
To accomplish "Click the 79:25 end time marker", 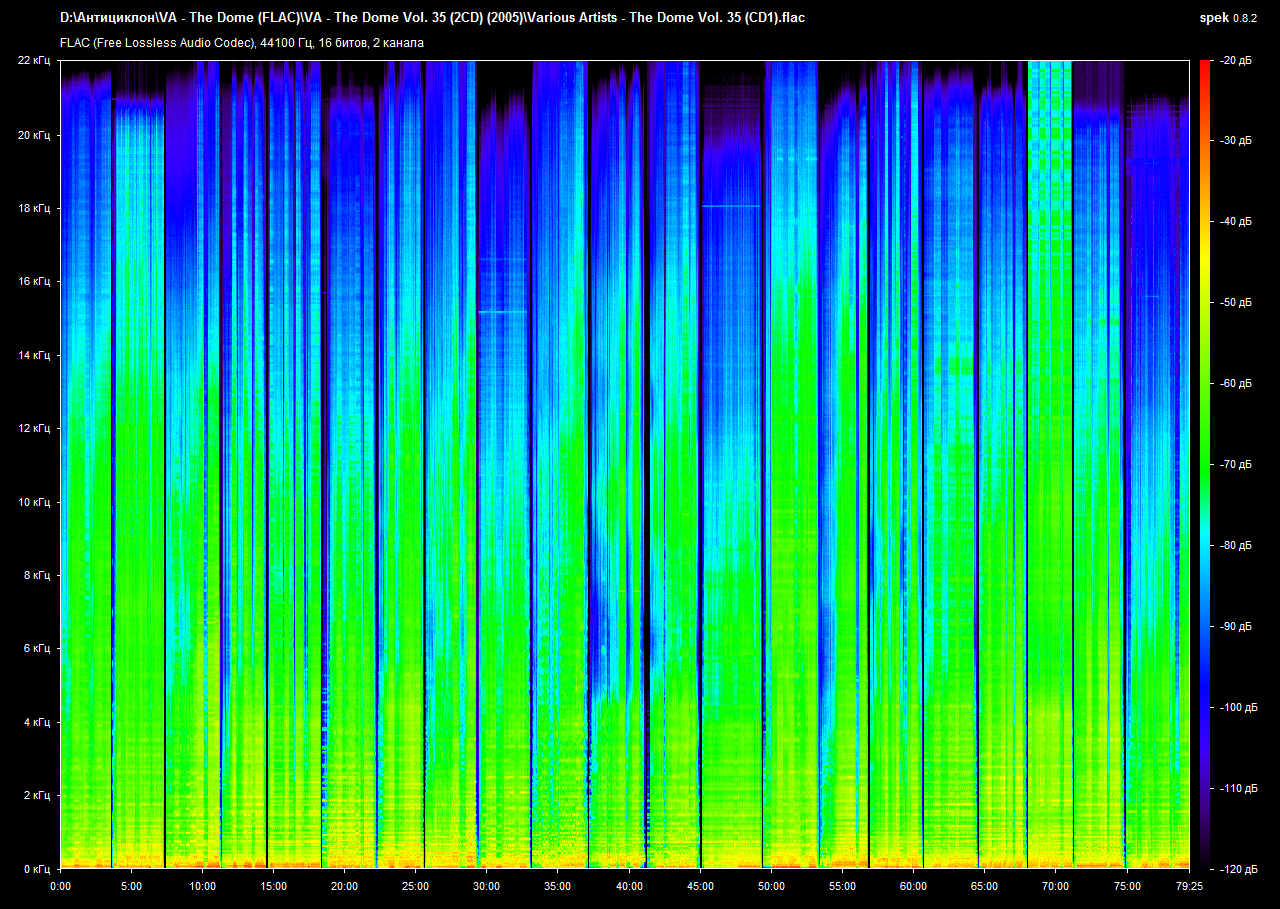I will click(1188, 886).
